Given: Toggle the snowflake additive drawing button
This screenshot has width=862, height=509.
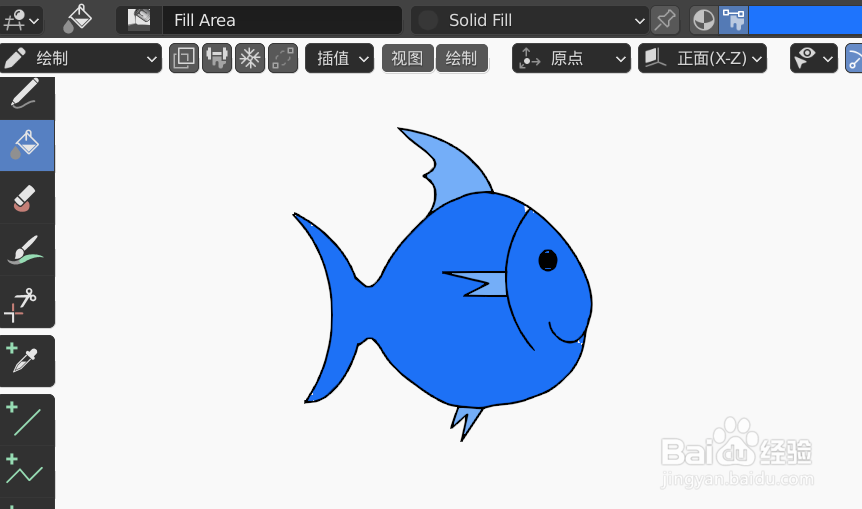Looking at the screenshot, I should 250,58.
